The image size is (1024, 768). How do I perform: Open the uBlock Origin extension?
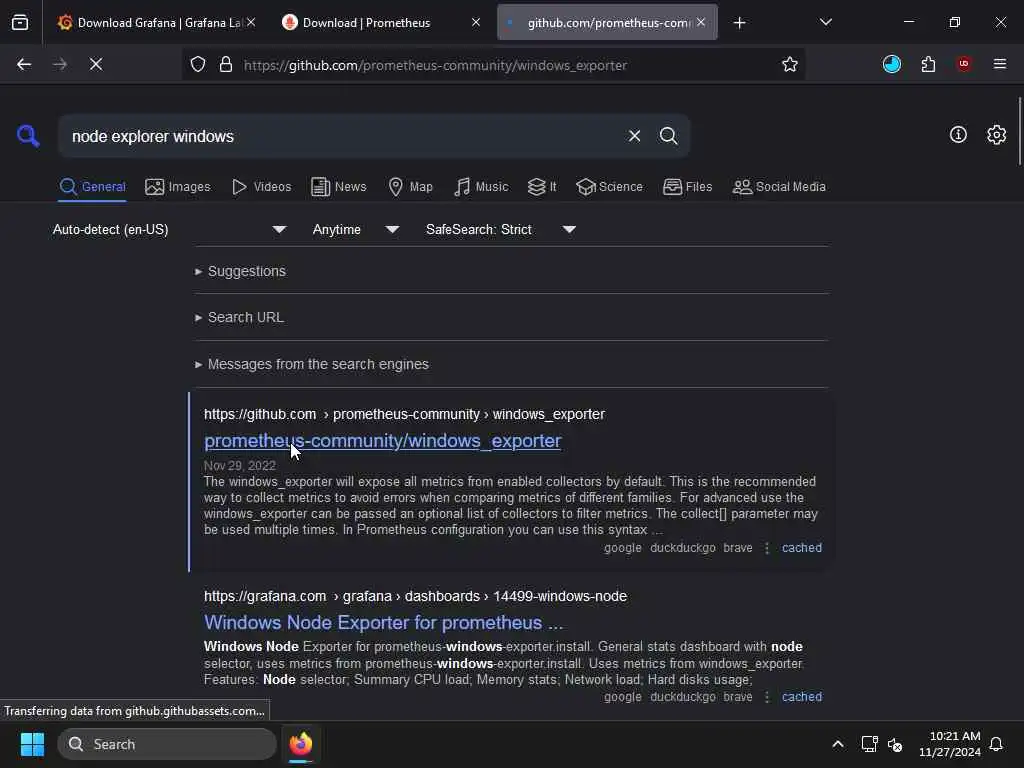963,64
